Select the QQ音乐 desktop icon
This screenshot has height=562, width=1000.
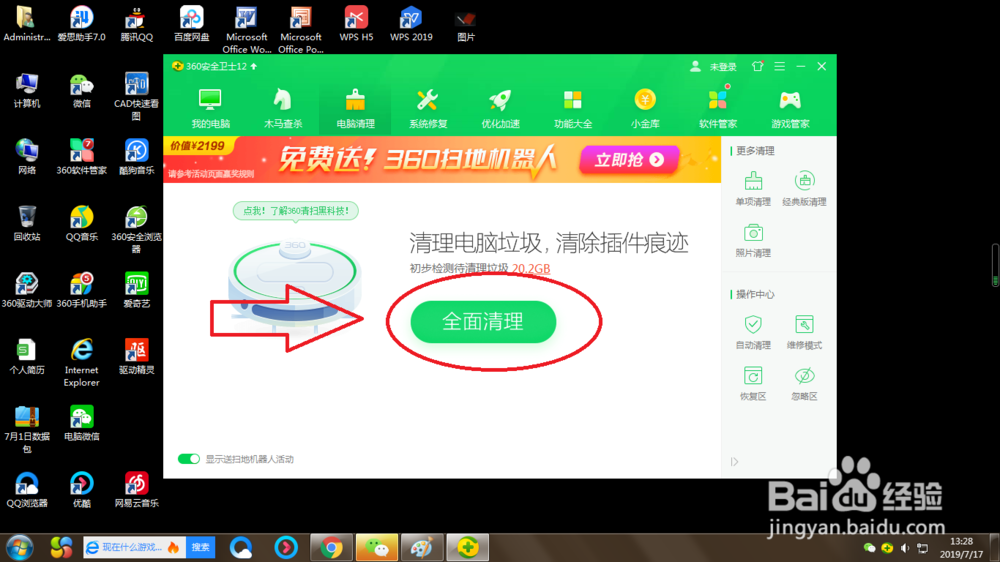82,223
